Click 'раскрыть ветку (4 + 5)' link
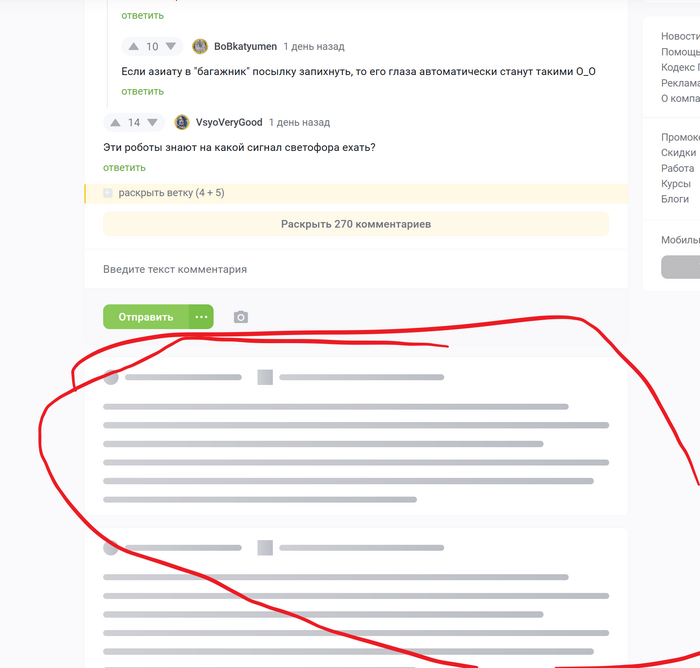 pos(171,193)
